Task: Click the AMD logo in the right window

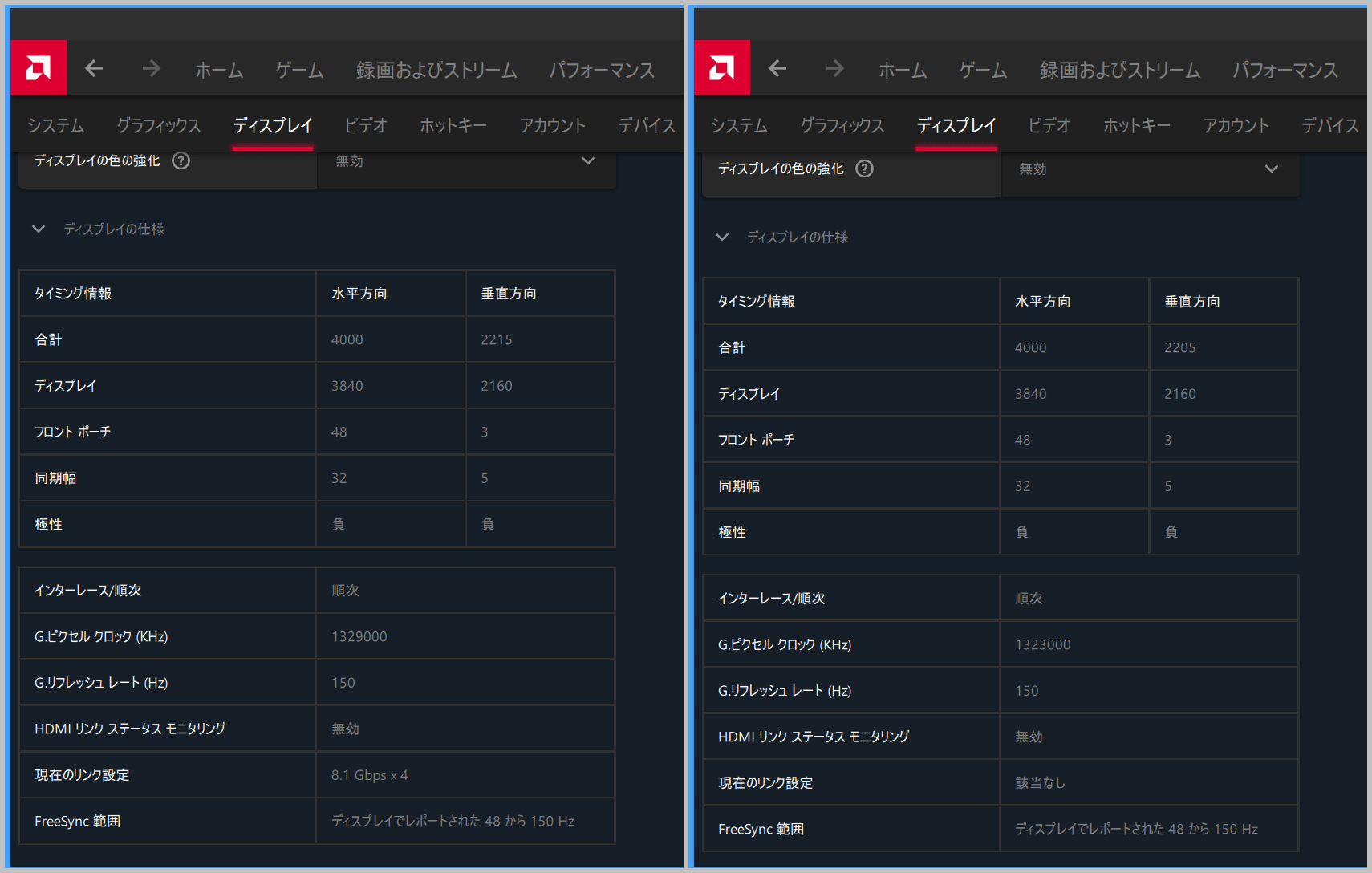Action: tap(722, 67)
